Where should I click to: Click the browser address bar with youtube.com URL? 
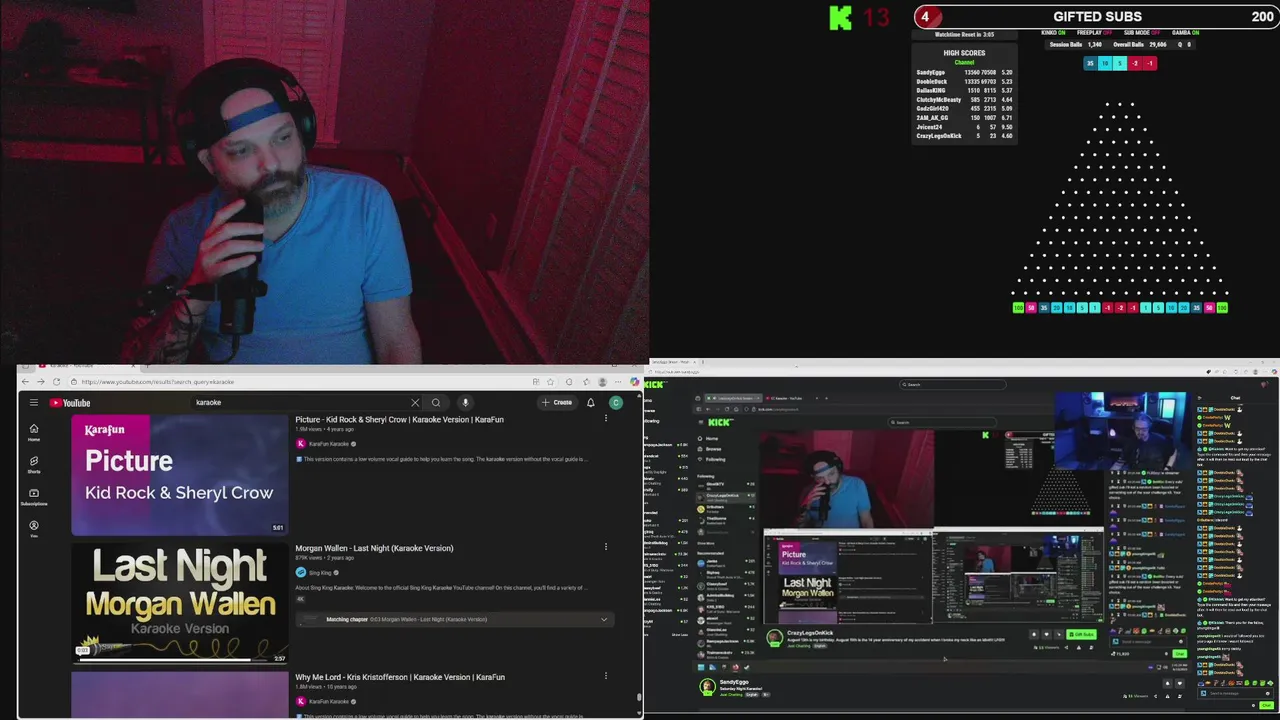(x=300, y=382)
